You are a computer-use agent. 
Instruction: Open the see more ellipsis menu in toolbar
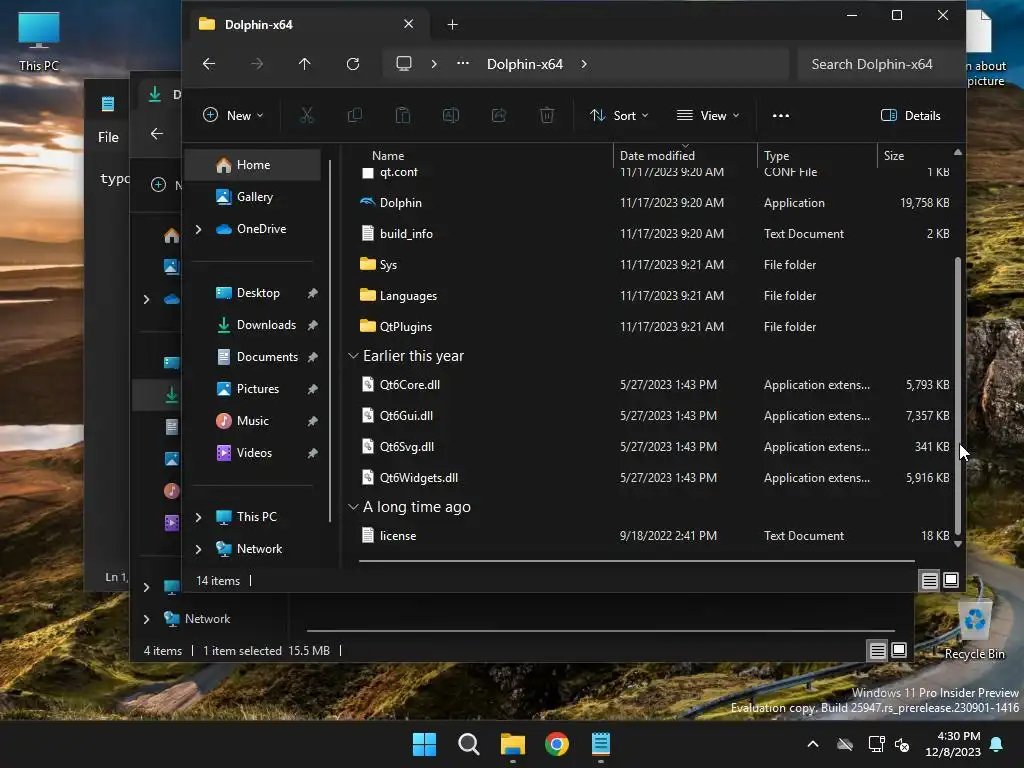781,116
